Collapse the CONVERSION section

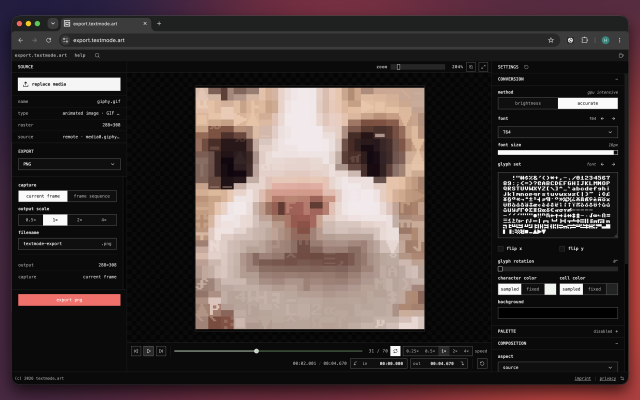(x=616, y=79)
